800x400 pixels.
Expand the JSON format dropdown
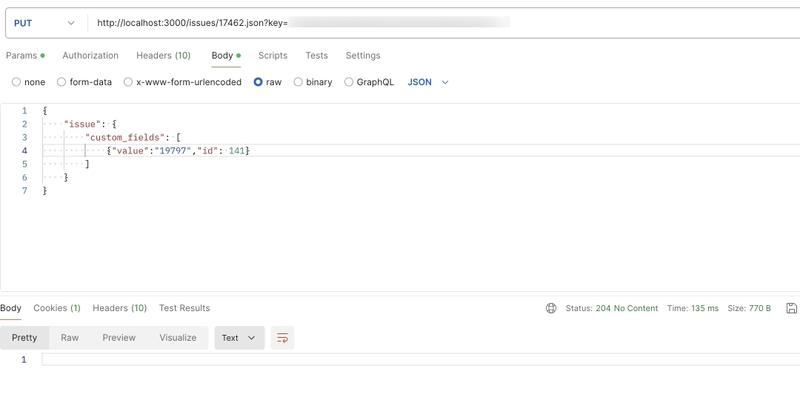tap(428, 82)
